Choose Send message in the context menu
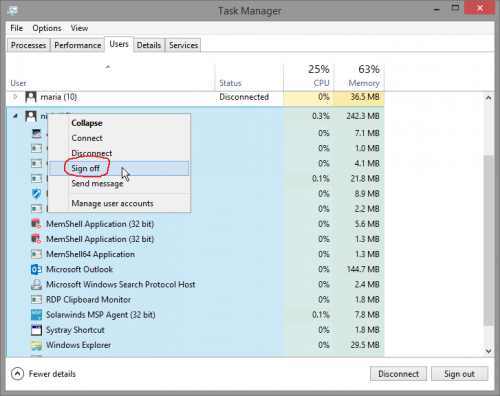500x396 pixels. point(119,183)
